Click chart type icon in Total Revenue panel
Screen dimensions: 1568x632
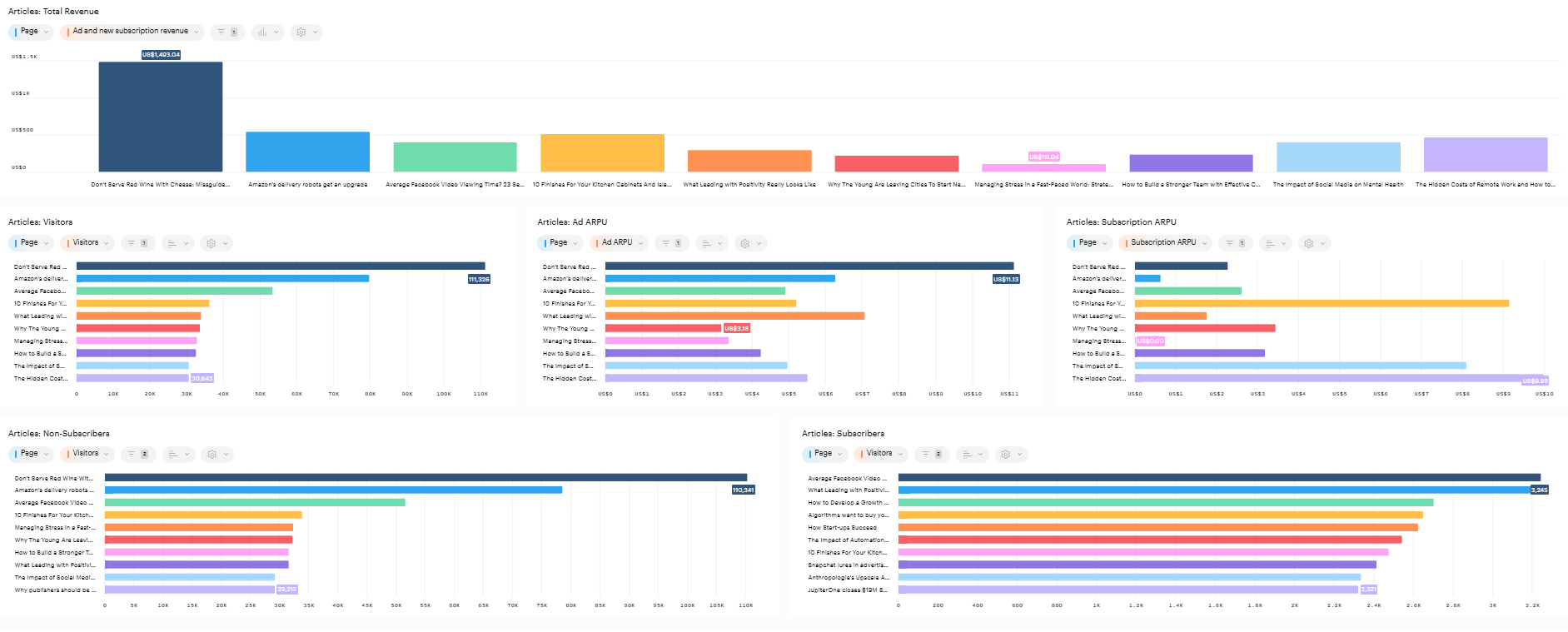click(x=267, y=32)
